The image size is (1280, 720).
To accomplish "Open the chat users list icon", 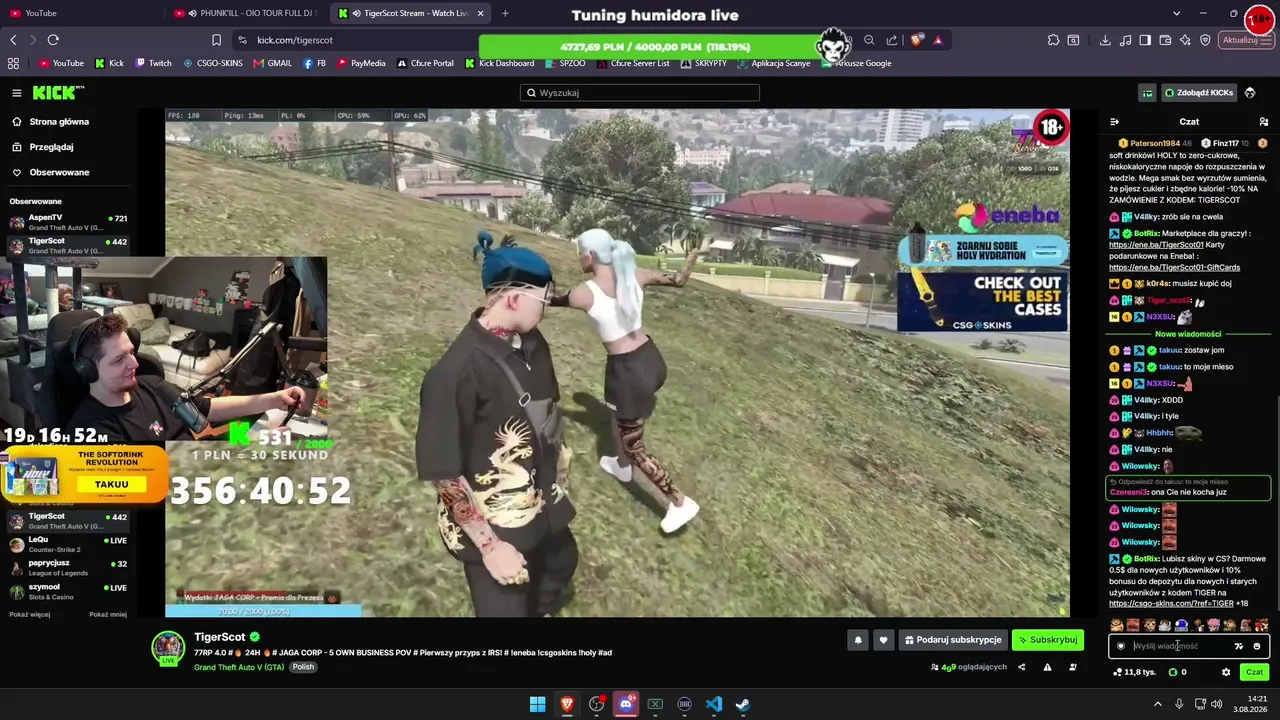I will coord(1264,122).
